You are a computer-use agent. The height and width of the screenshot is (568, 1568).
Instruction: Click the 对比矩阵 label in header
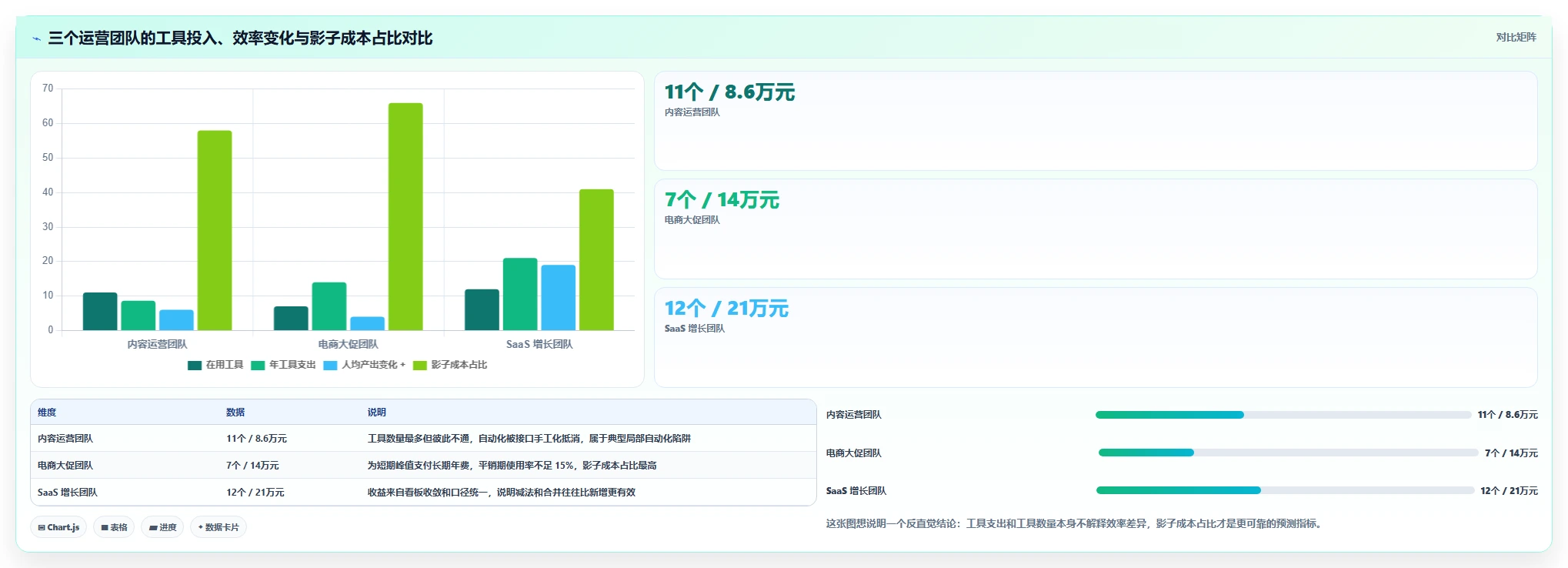pyautogui.click(x=1516, y=37)
